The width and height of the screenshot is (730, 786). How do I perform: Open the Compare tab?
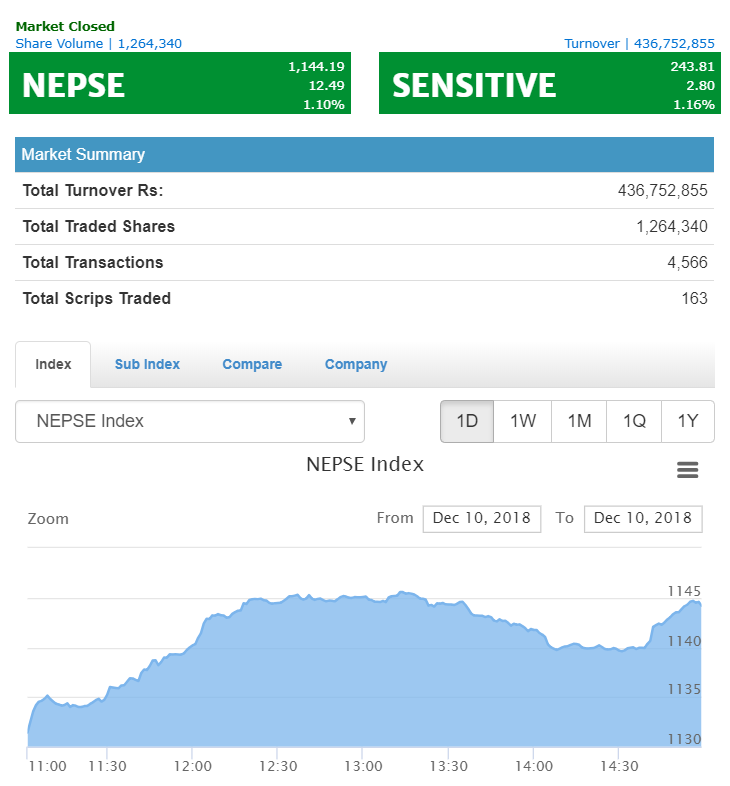click(x=252, y=364)
